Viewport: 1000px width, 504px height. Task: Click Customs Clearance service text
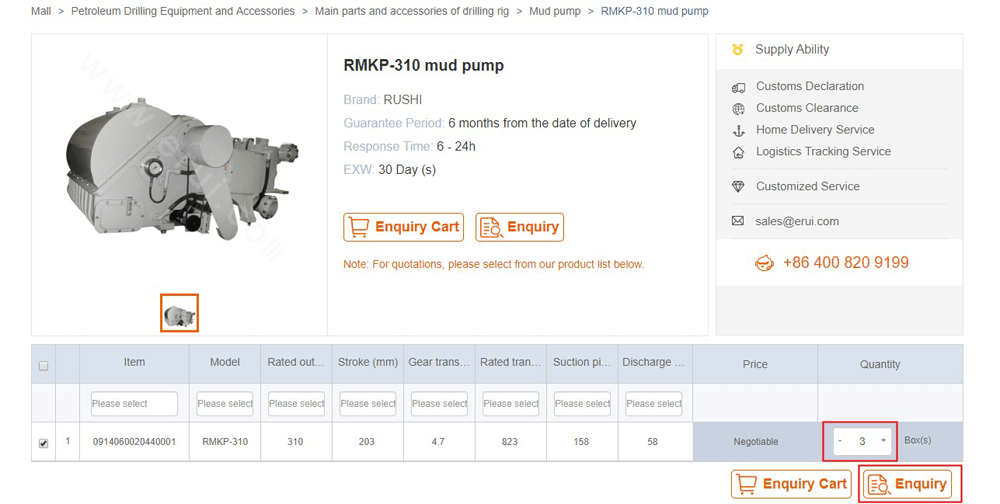[807, 108]
